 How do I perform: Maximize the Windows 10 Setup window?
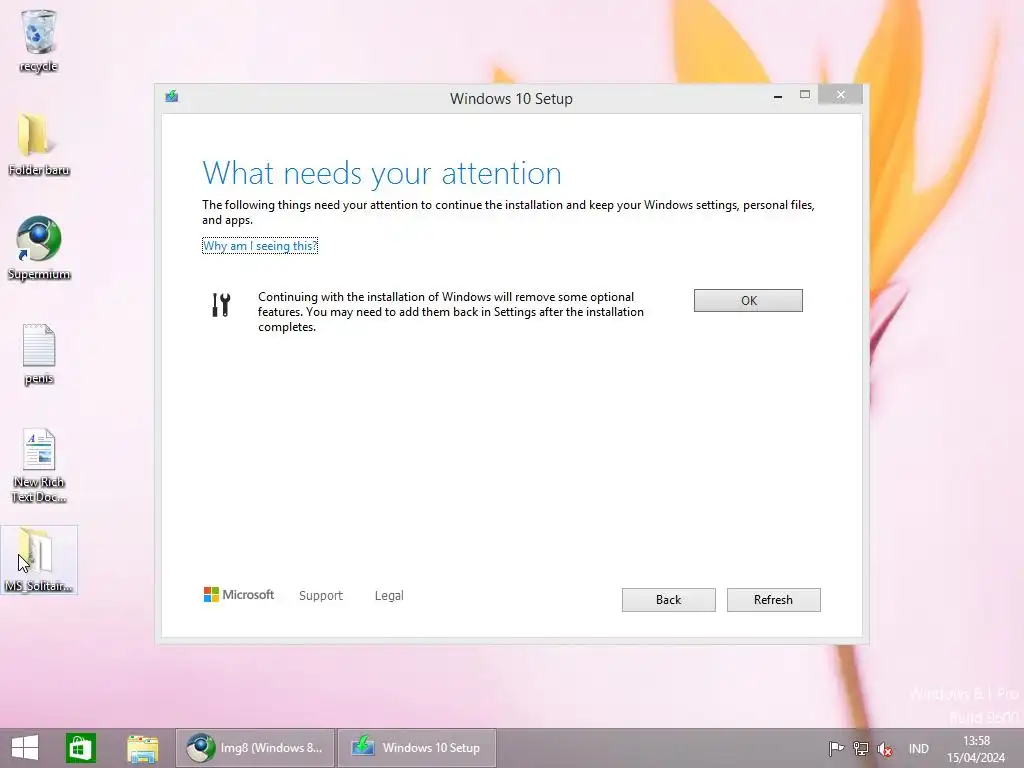pyautogui.click(x=805, y=95)
